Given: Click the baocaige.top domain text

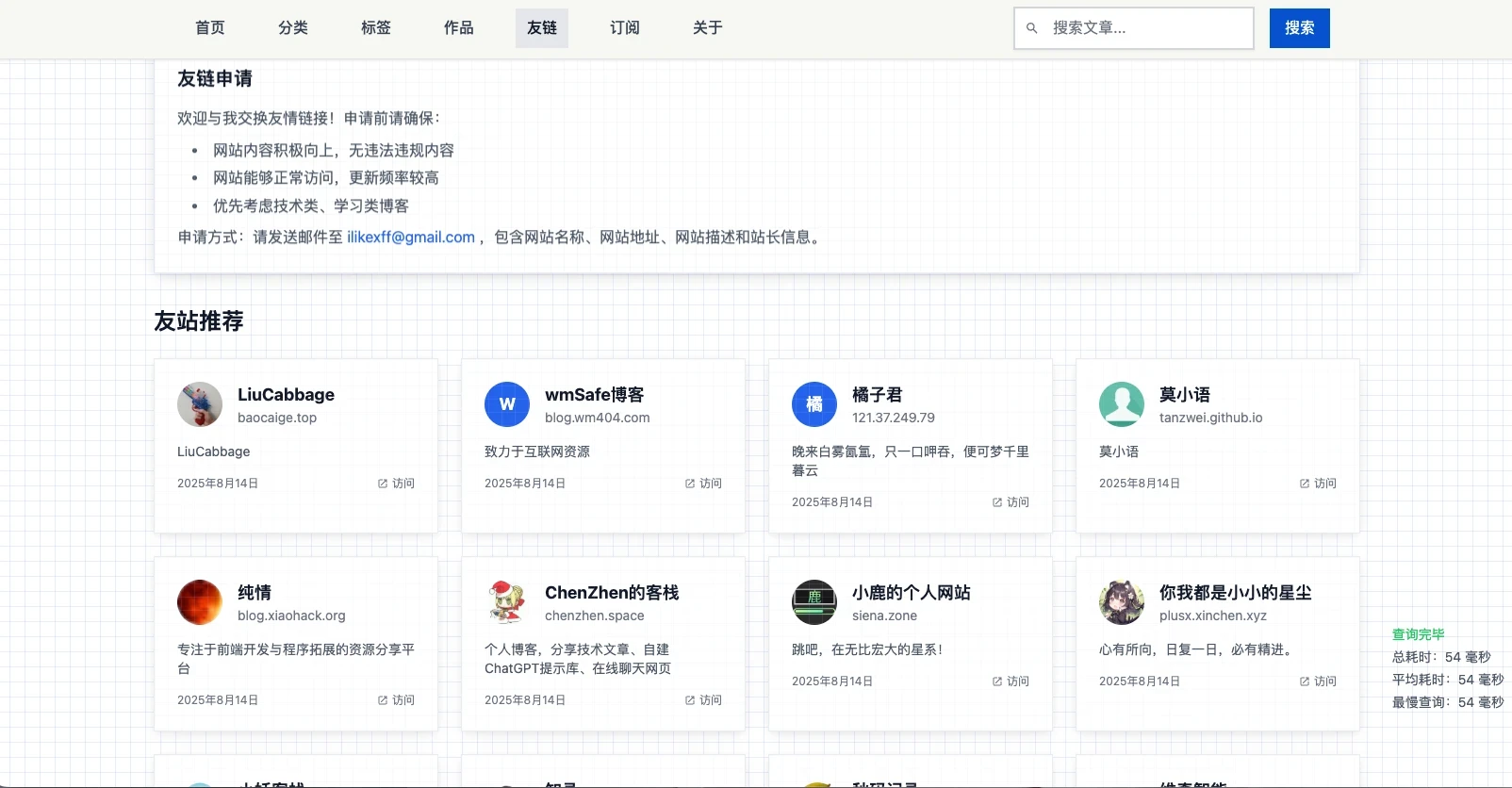Looking at the screenshot, I should click(277, 418).
